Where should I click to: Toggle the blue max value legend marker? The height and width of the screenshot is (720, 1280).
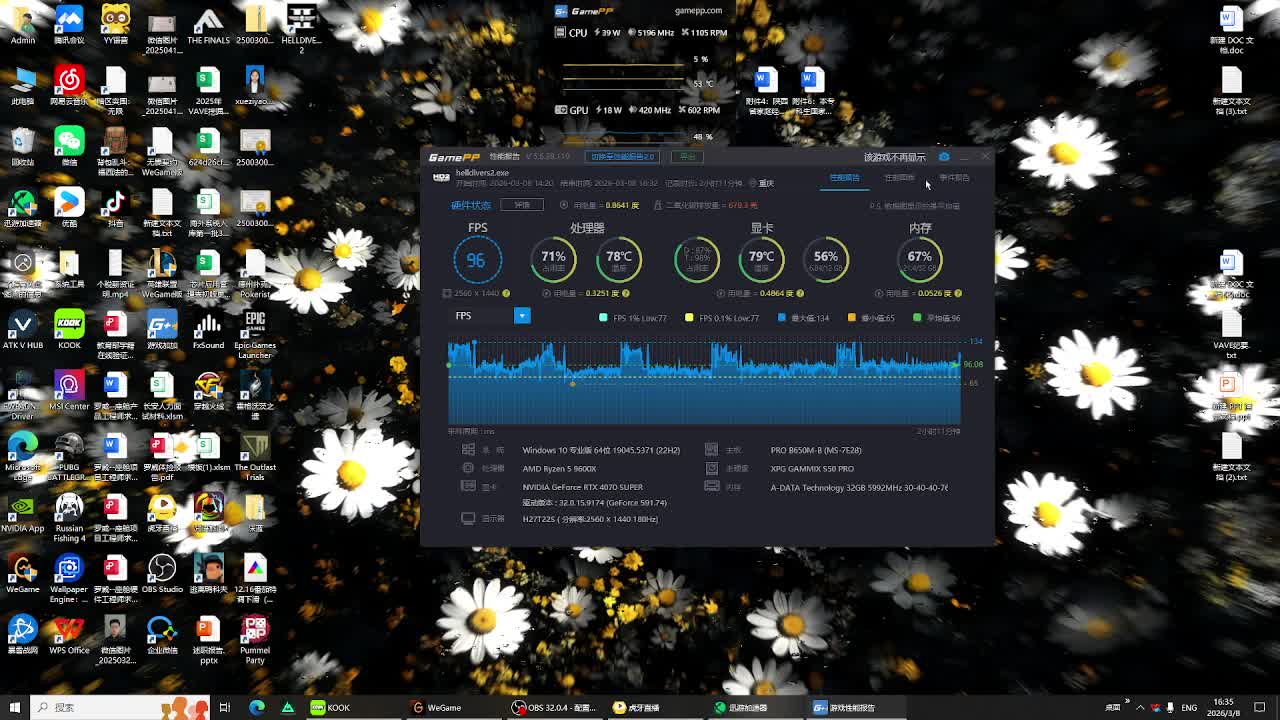click(782, 318)
